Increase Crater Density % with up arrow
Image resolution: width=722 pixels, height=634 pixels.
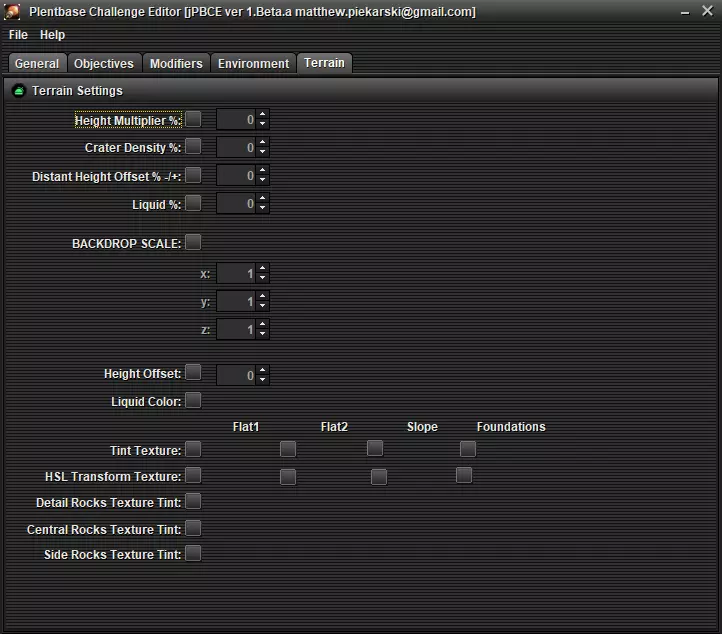[262, 143]
